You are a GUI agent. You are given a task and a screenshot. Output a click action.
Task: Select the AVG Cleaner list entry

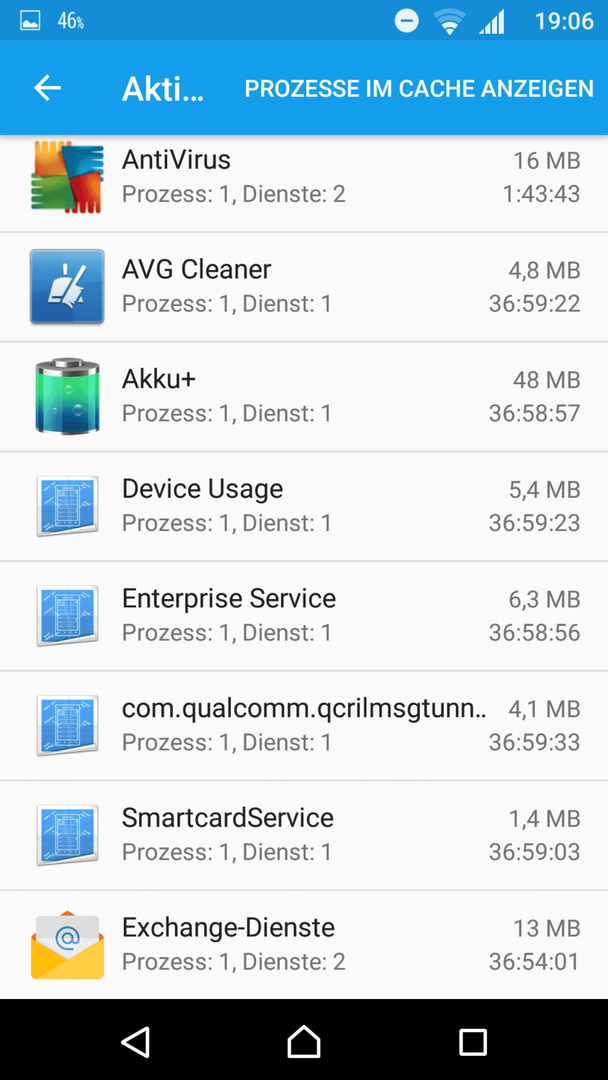[x=304, y=287]
